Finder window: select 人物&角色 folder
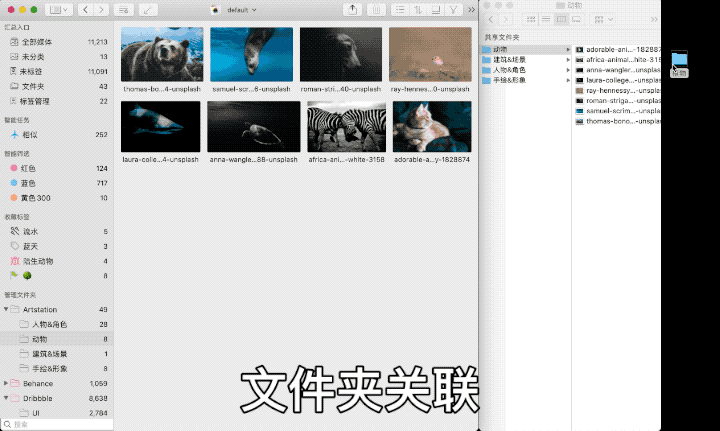Viewport: 720px width, 431px height. click(x=526, y=70)
